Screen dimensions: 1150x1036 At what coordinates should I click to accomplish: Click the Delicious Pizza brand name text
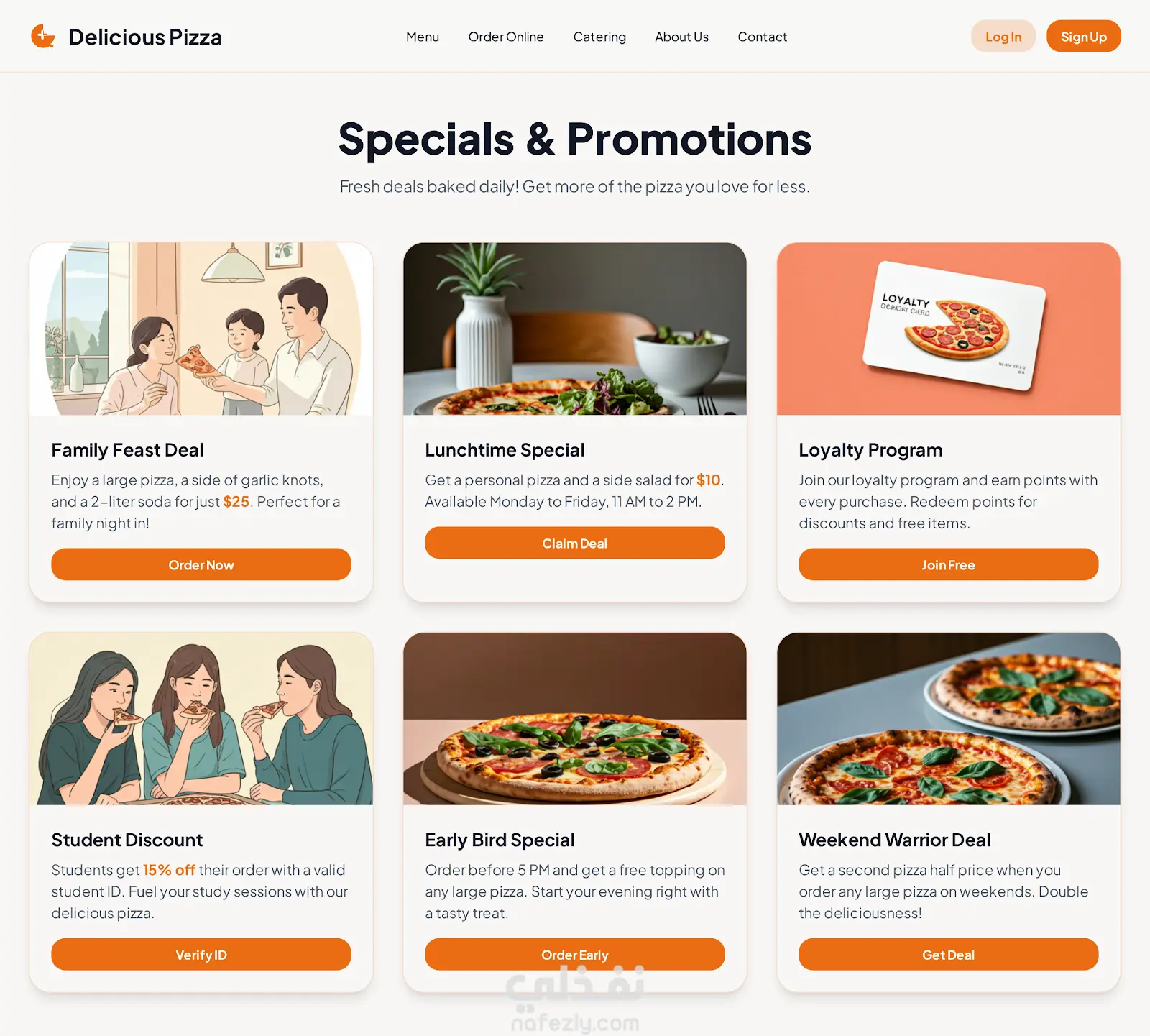click(145, 37)
